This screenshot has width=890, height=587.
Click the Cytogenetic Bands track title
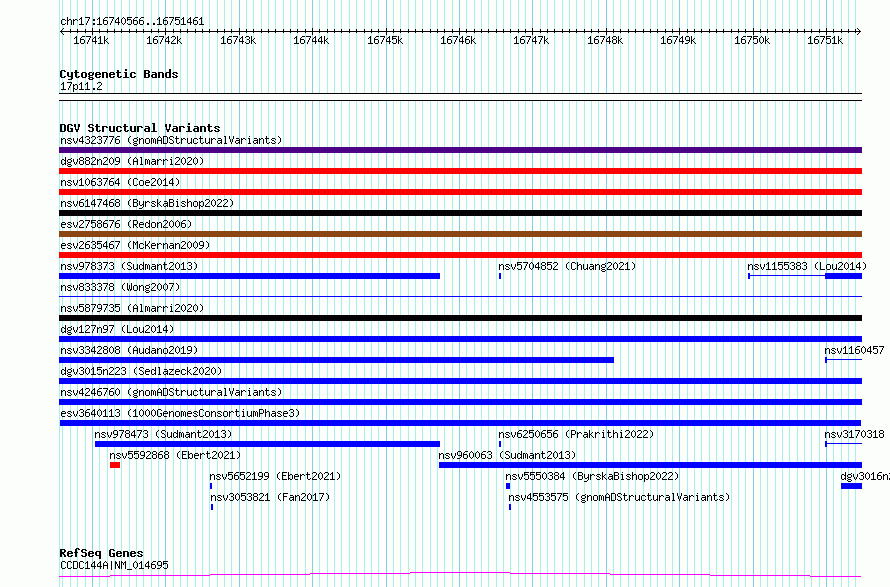coord(119,74)
